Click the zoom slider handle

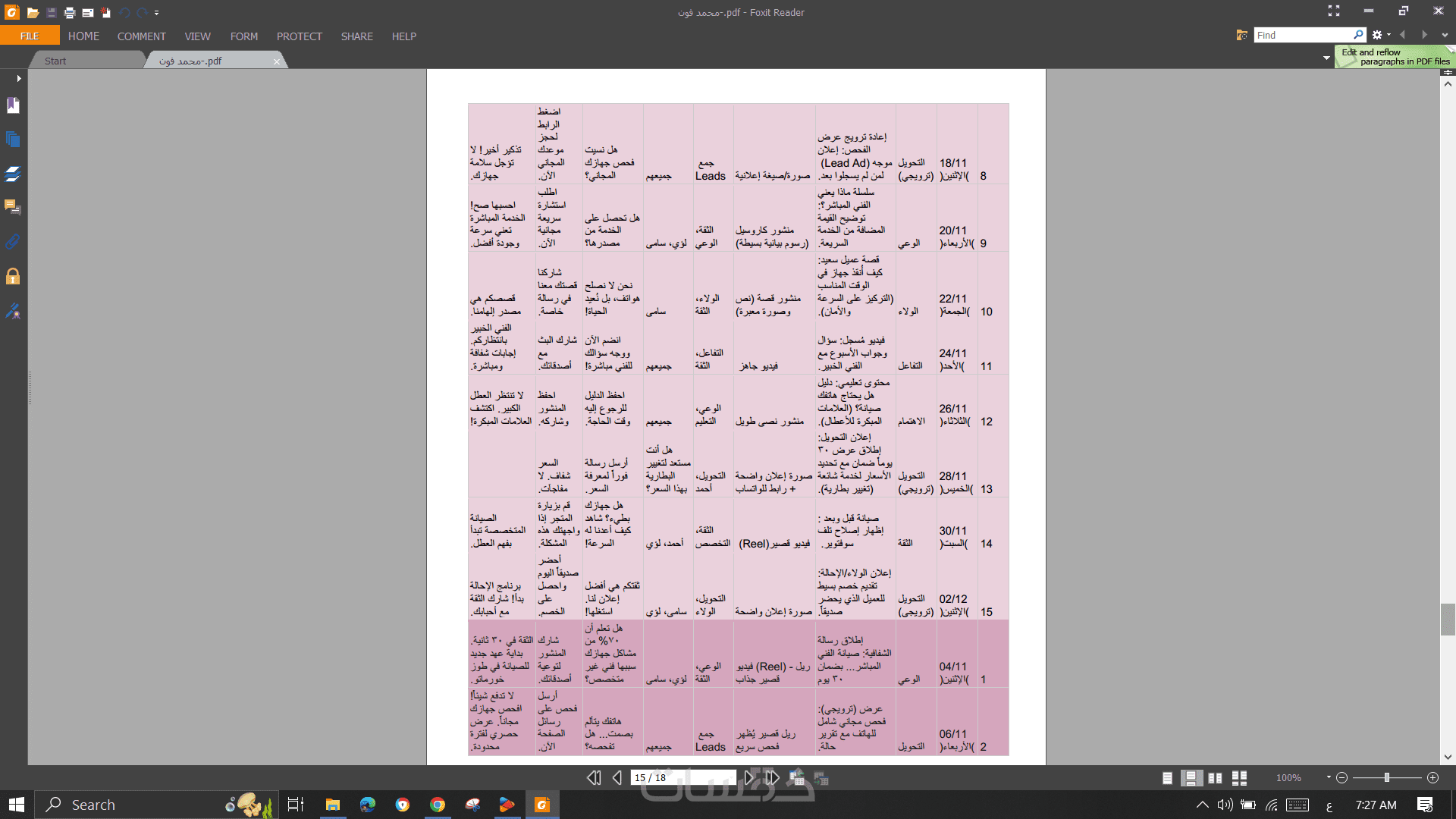(x=1386, y=777)
